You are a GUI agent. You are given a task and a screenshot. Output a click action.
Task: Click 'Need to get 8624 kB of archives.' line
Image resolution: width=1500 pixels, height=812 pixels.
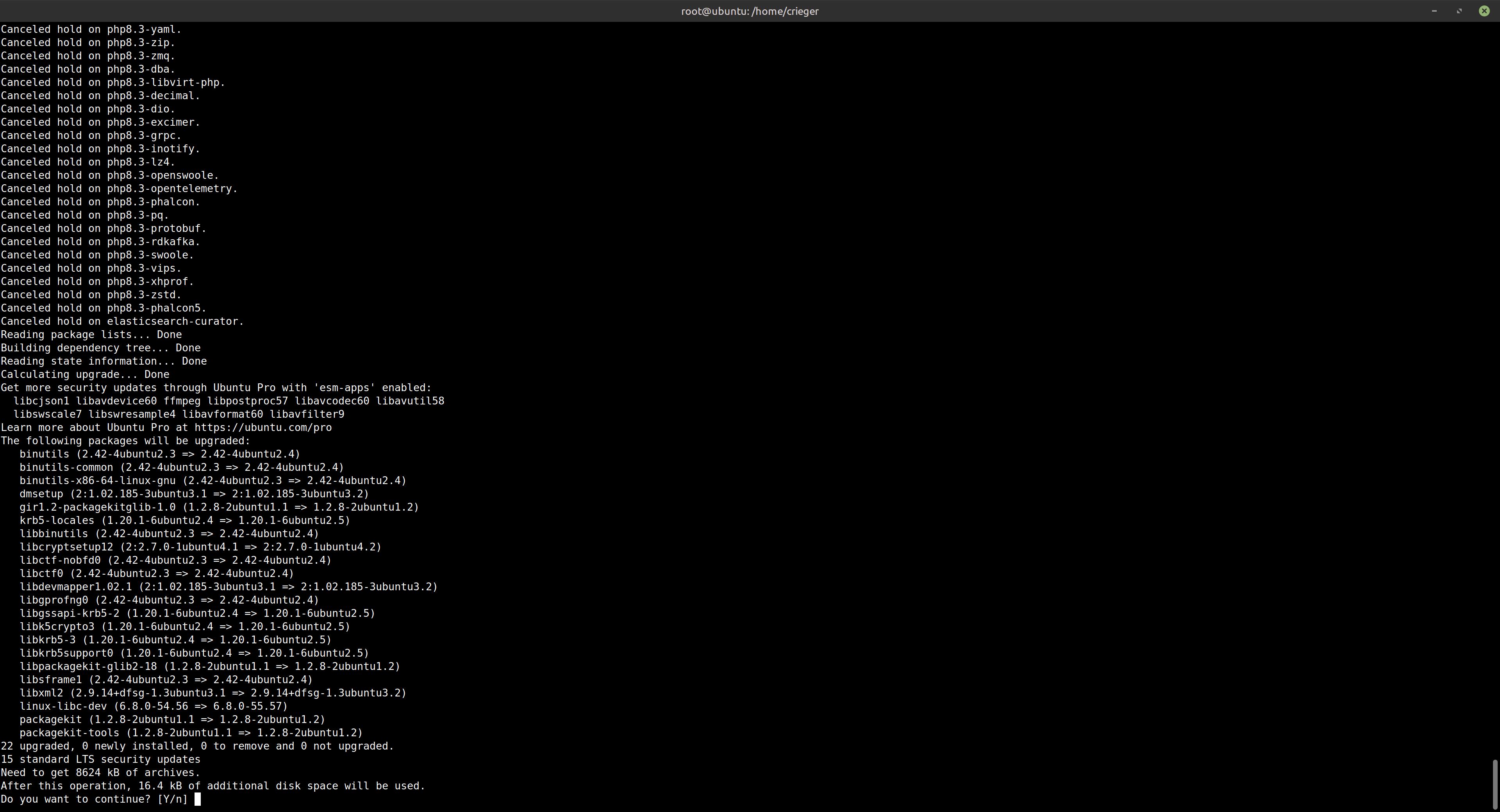pyautogui.click(x=101, y=773)
